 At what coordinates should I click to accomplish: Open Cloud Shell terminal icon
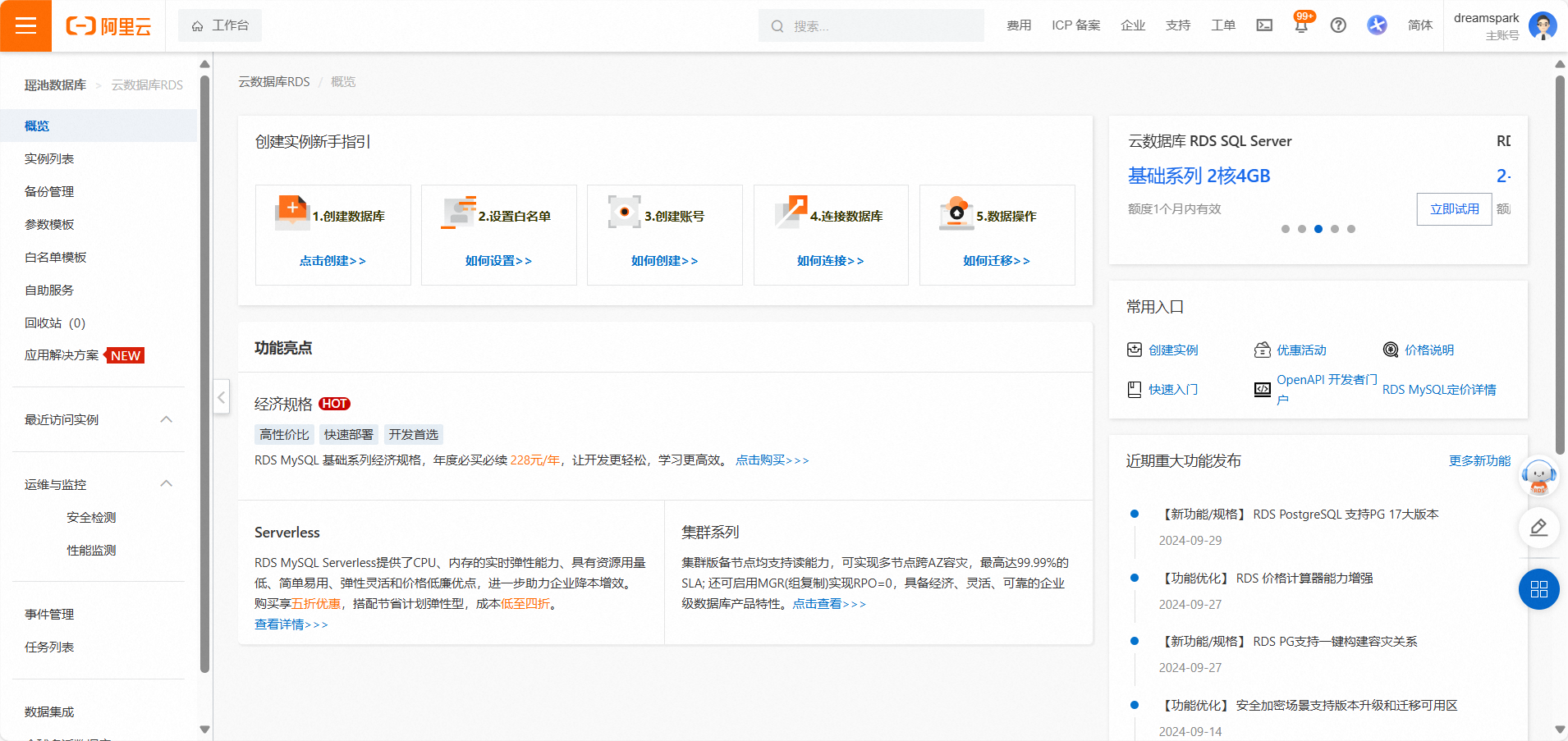1264,25
